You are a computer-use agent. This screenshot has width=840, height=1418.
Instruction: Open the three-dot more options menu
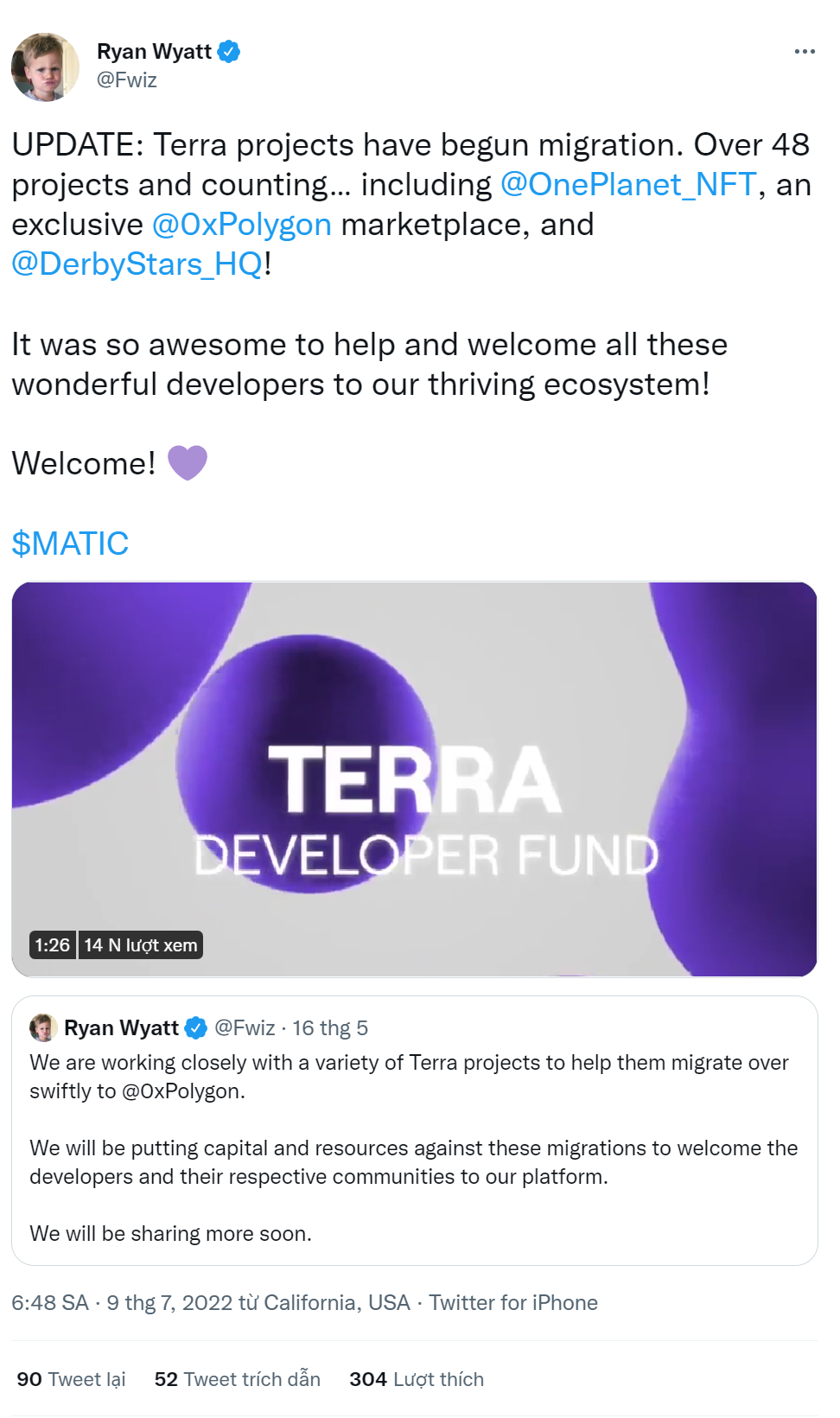[805, 52]
